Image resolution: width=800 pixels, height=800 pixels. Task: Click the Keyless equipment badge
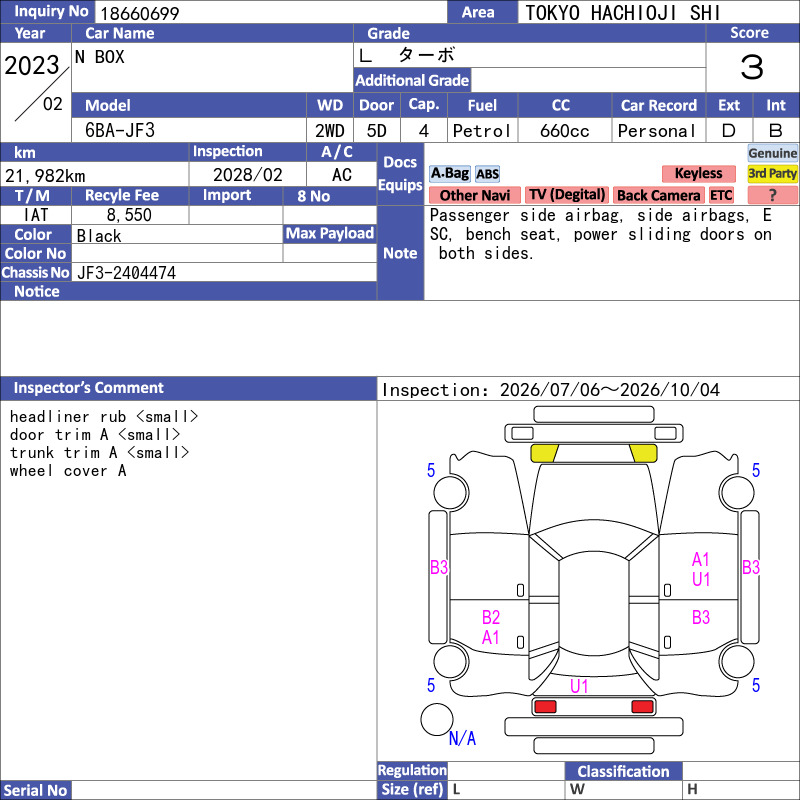[698, 173]
